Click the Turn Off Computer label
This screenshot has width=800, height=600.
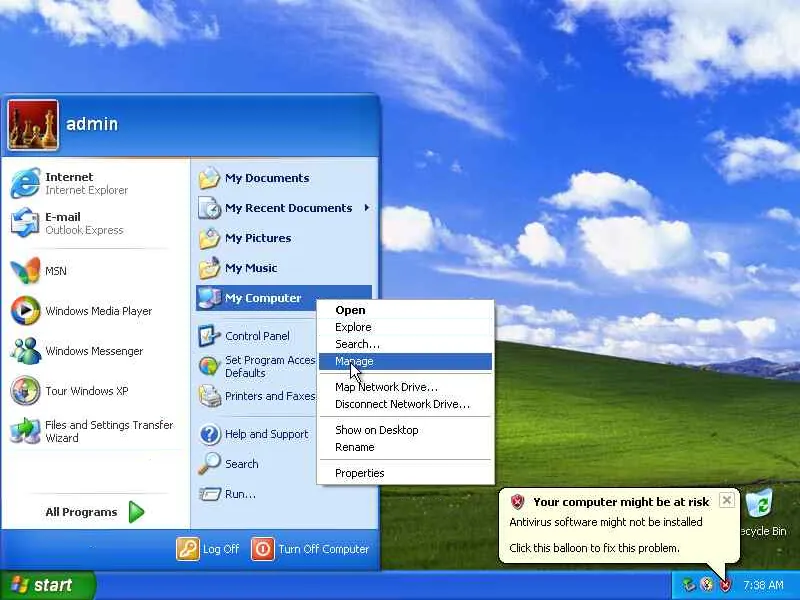323,549
